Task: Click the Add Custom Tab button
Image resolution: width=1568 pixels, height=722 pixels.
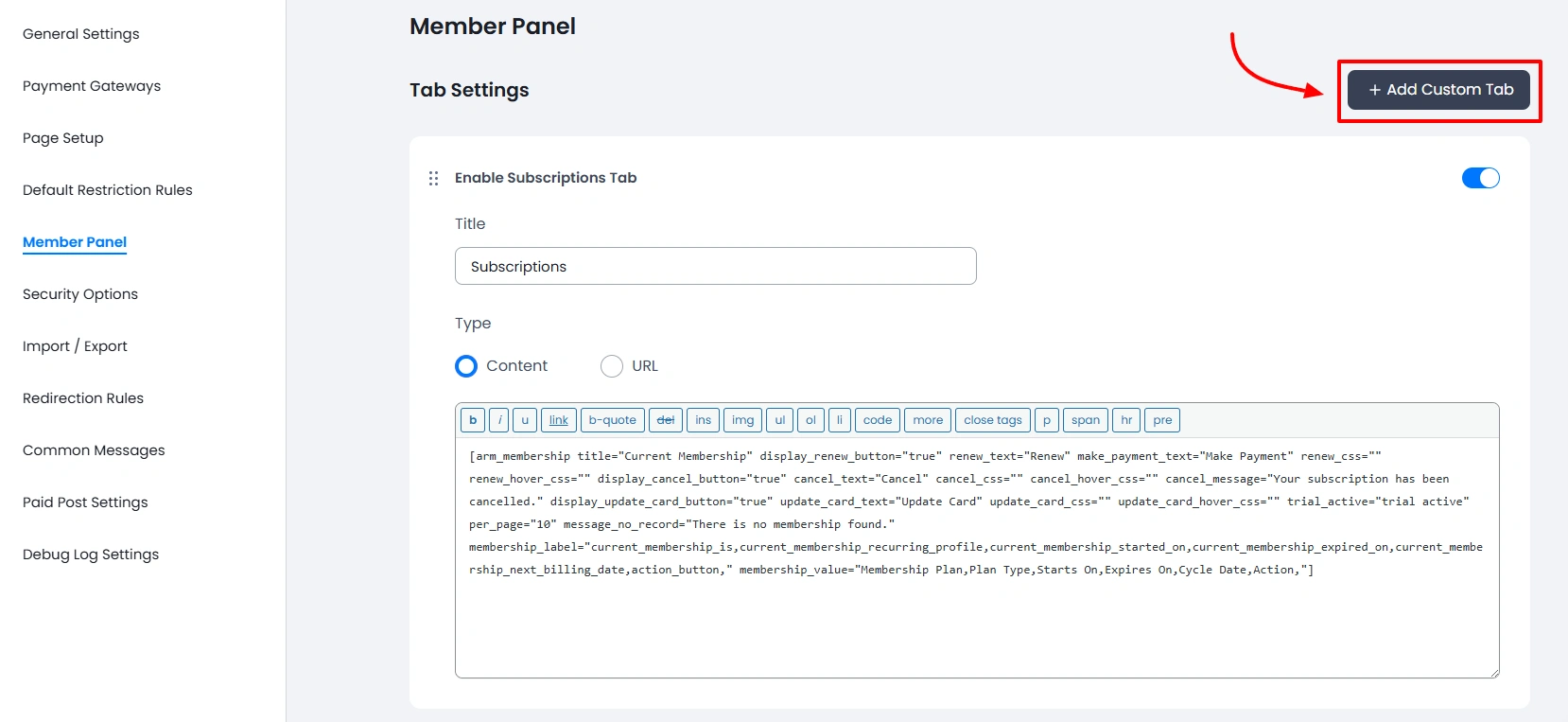Action: click(1437, 89)
